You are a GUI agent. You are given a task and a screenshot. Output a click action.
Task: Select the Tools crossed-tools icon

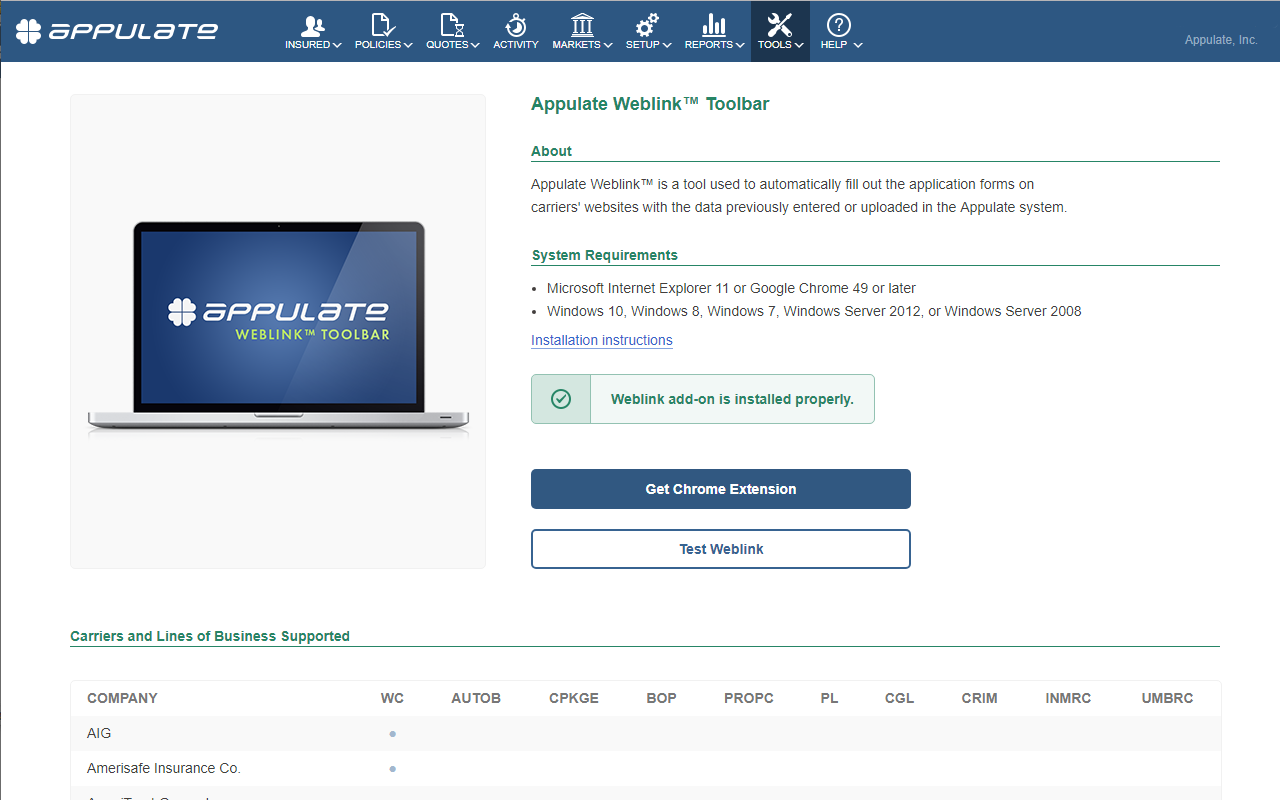click(x=778, y=24)
